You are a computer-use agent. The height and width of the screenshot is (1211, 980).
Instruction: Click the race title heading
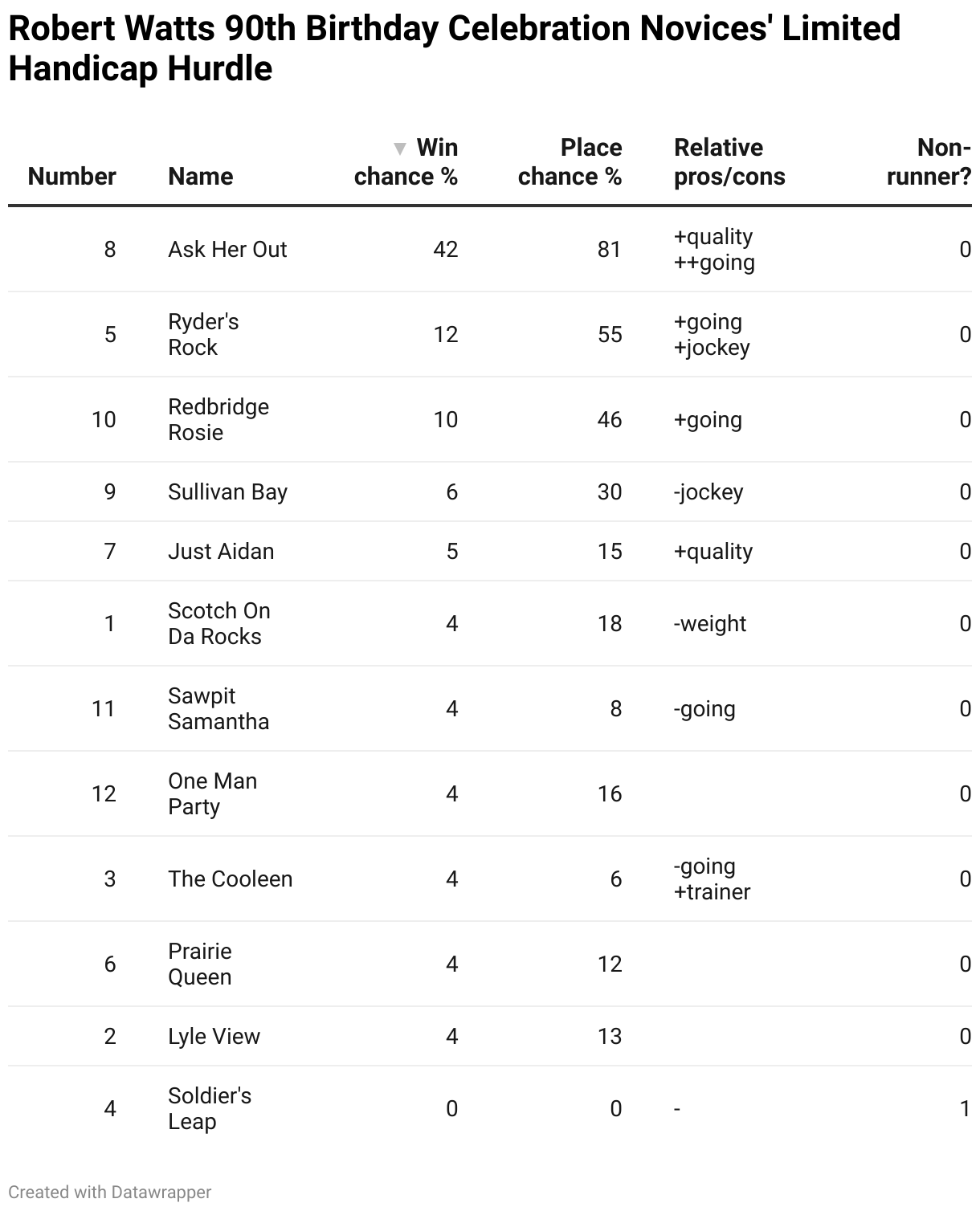[x=454, y=48]
